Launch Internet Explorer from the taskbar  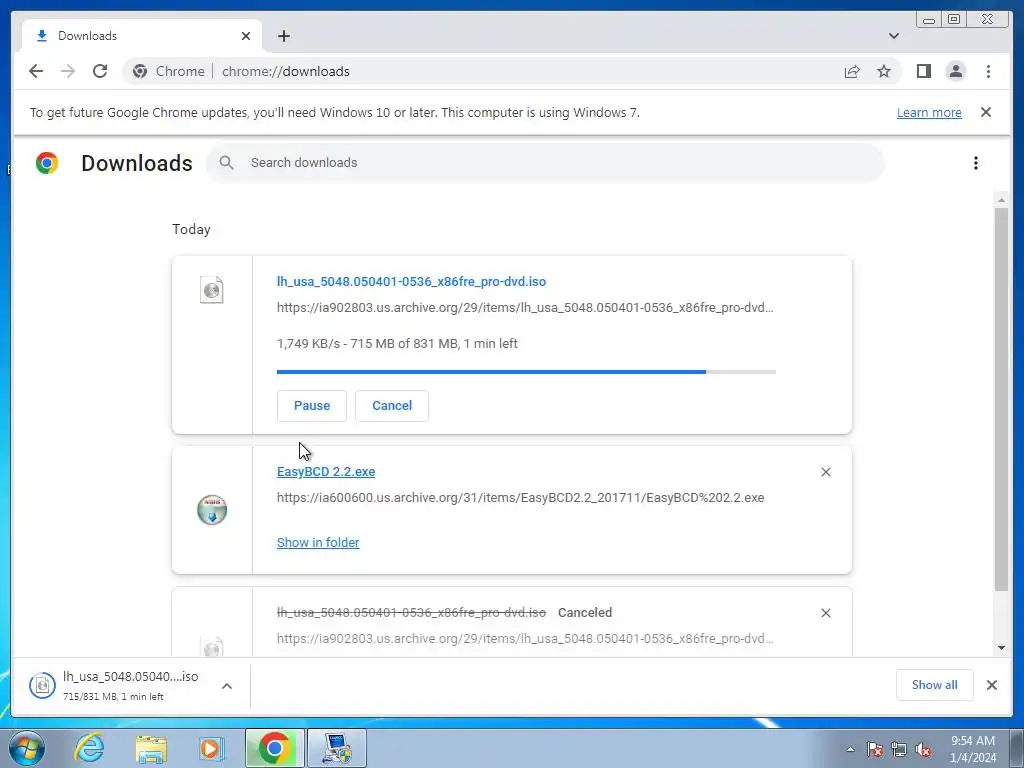[x=89, y=748]
